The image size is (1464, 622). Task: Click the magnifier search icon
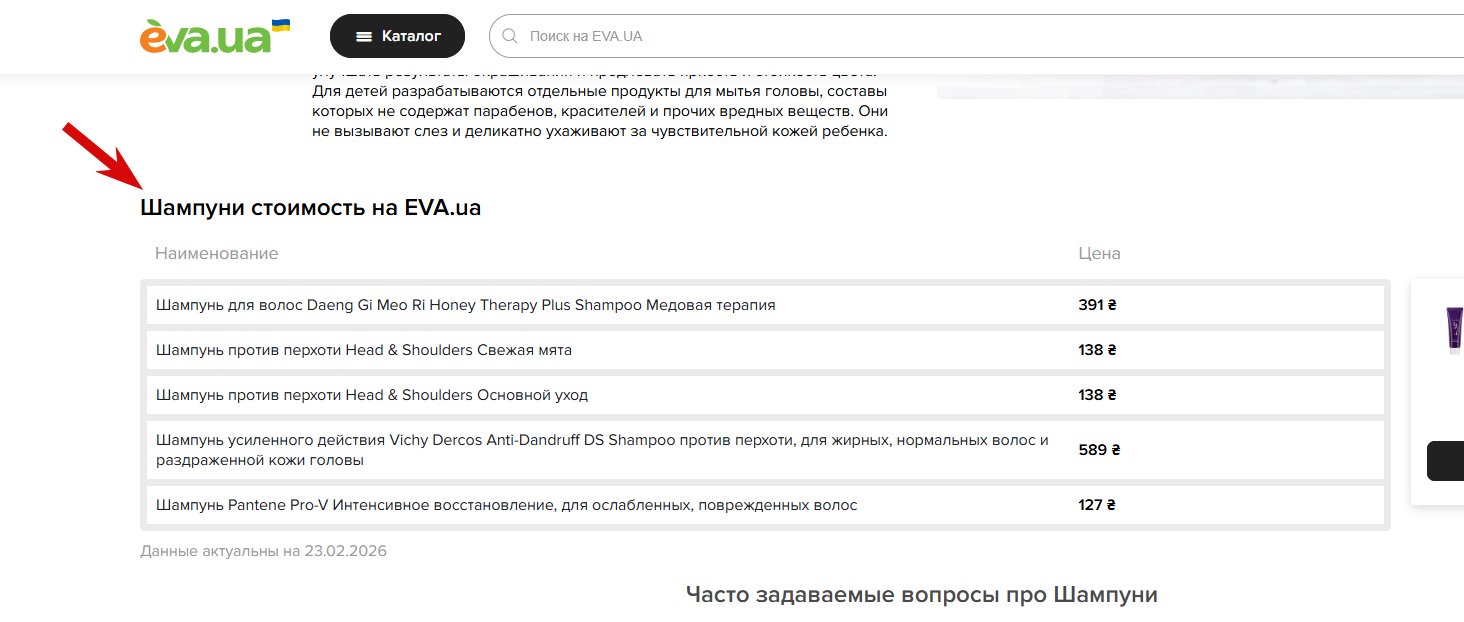(510, 36)
